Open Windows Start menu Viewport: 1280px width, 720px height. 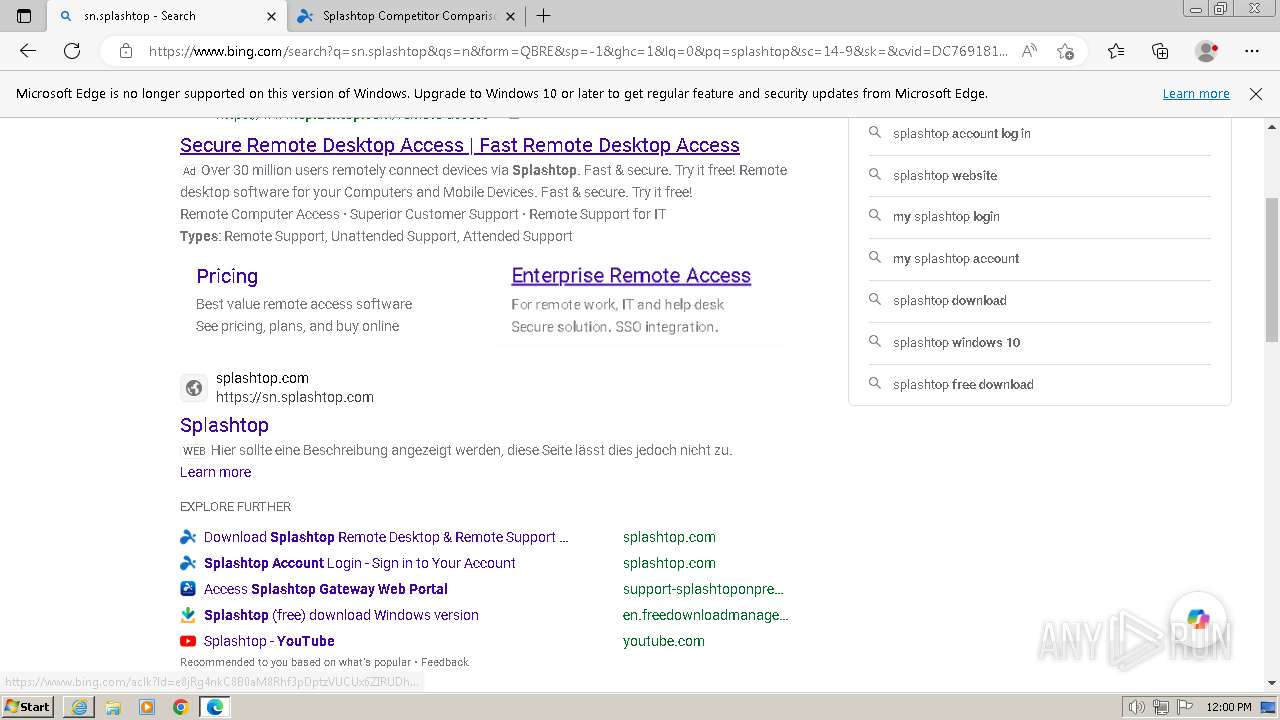click(x=28, y=706)
